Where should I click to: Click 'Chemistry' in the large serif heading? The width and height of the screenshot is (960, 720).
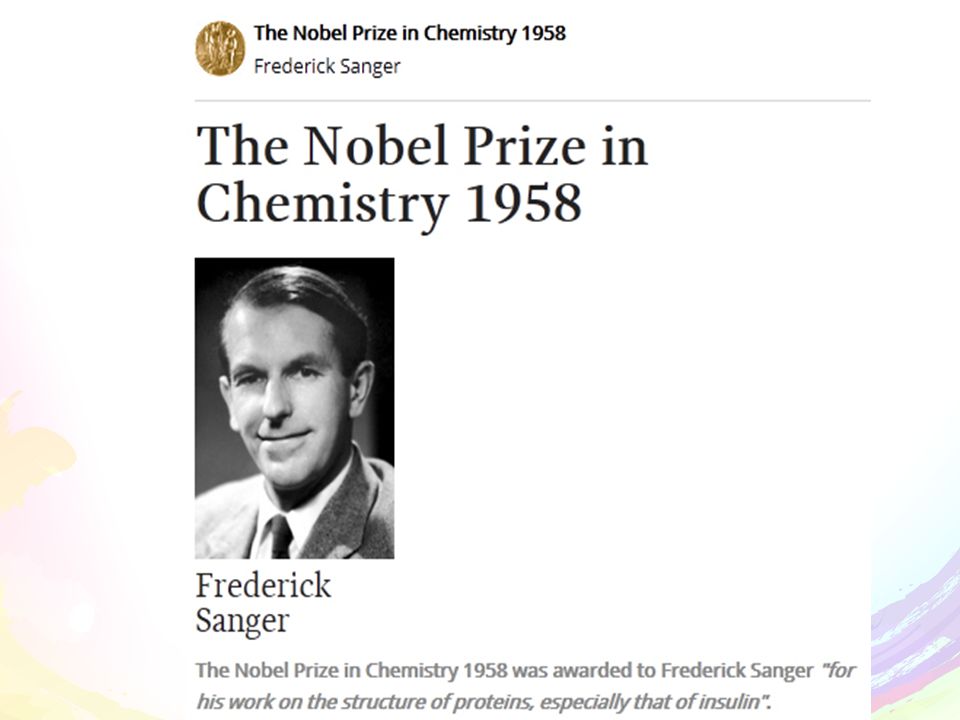323,204
